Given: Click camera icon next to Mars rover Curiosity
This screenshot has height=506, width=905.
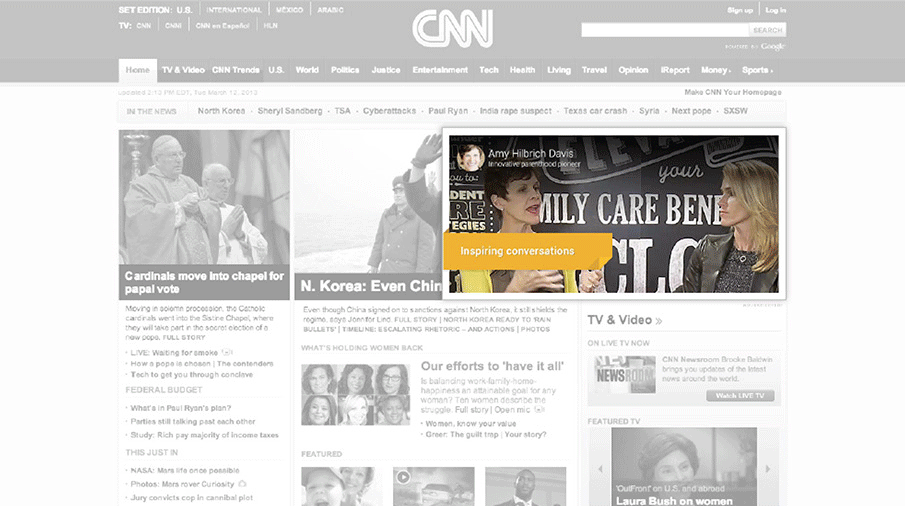Looking at the screenshot, I should coord(242,483).
